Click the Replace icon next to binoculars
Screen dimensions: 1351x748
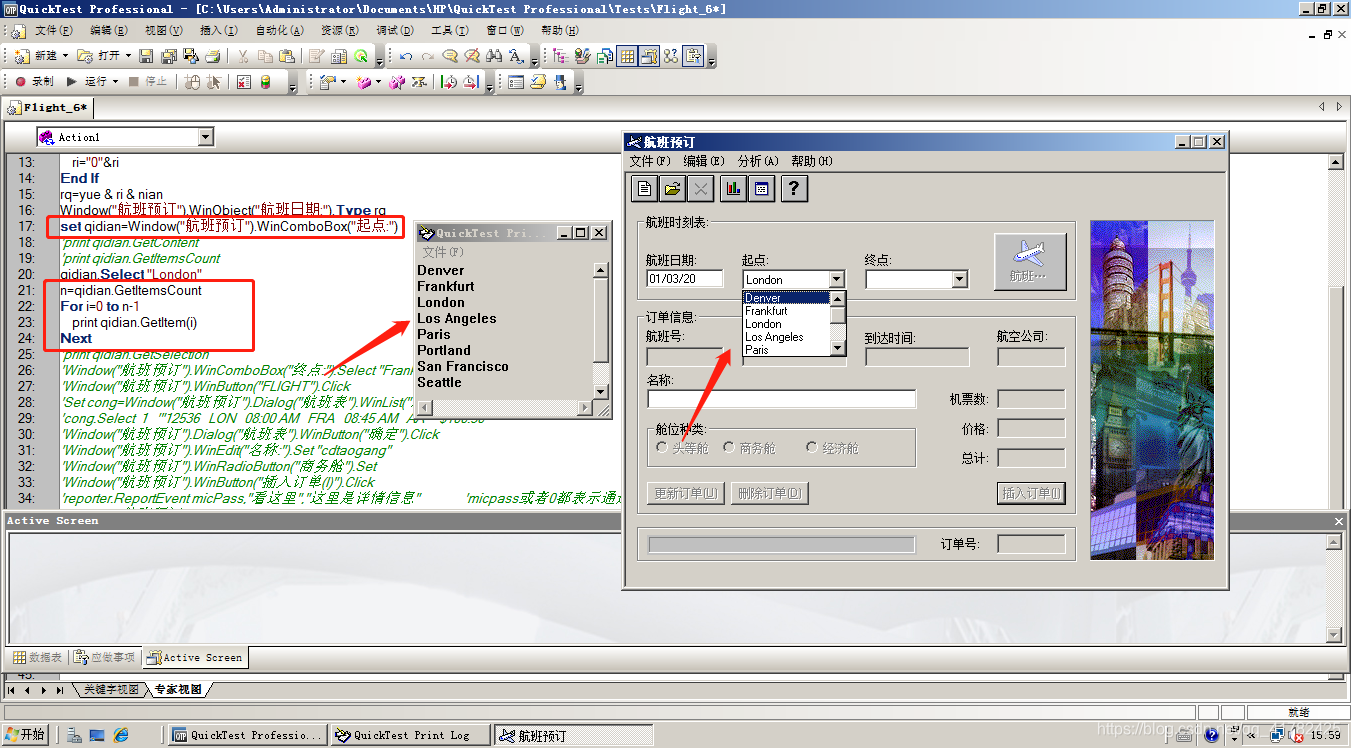[516, 56]
